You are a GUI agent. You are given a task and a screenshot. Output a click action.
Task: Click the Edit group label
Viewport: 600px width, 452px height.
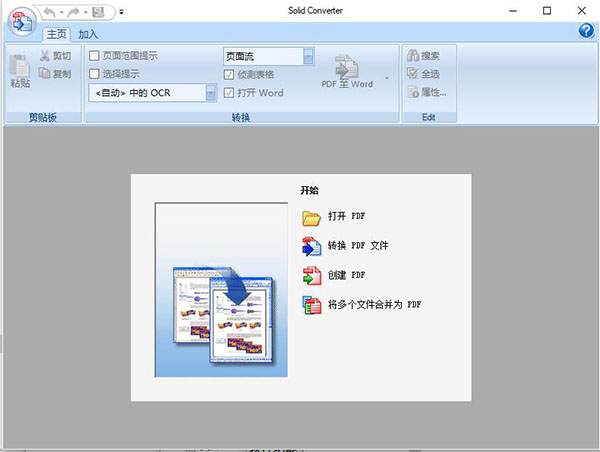point(428,117)
